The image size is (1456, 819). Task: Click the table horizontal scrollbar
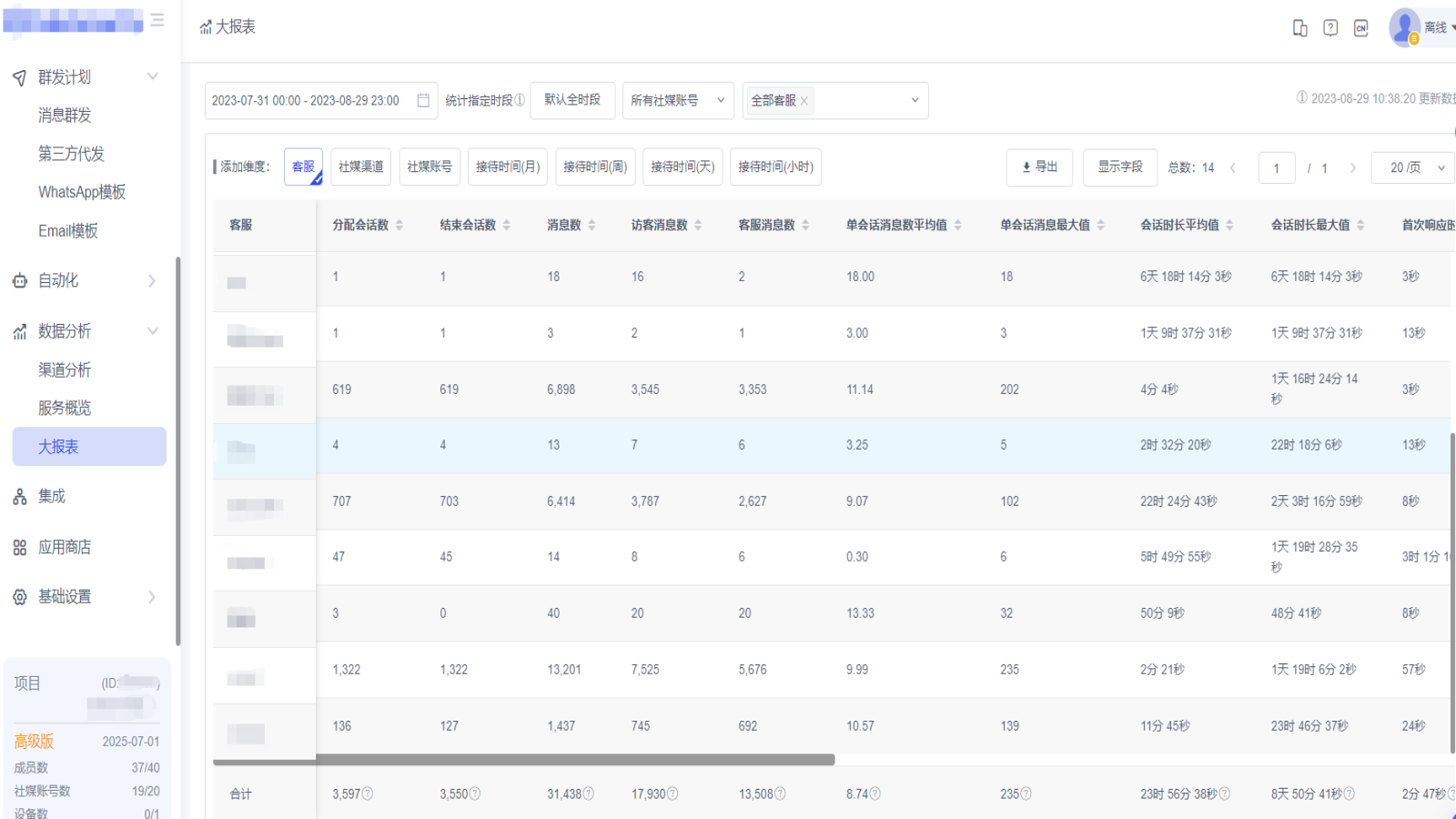[574, 760]
